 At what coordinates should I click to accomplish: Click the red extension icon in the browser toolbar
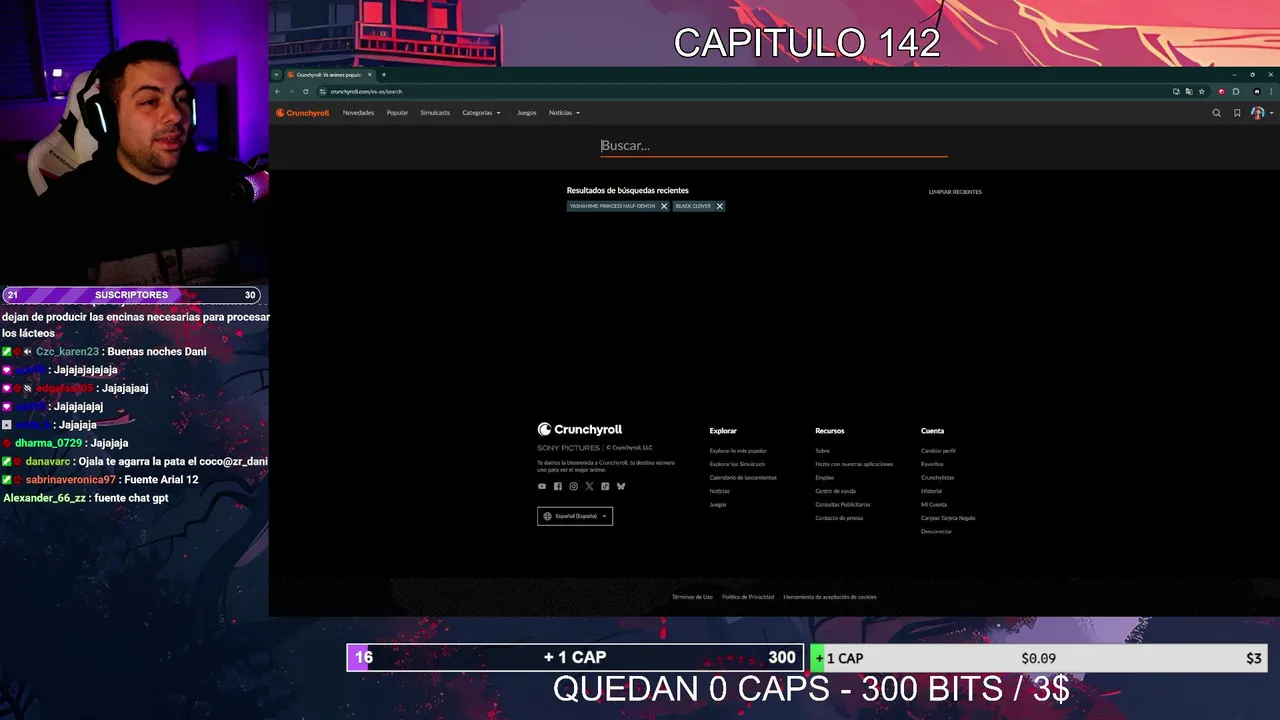point(1221,91)
